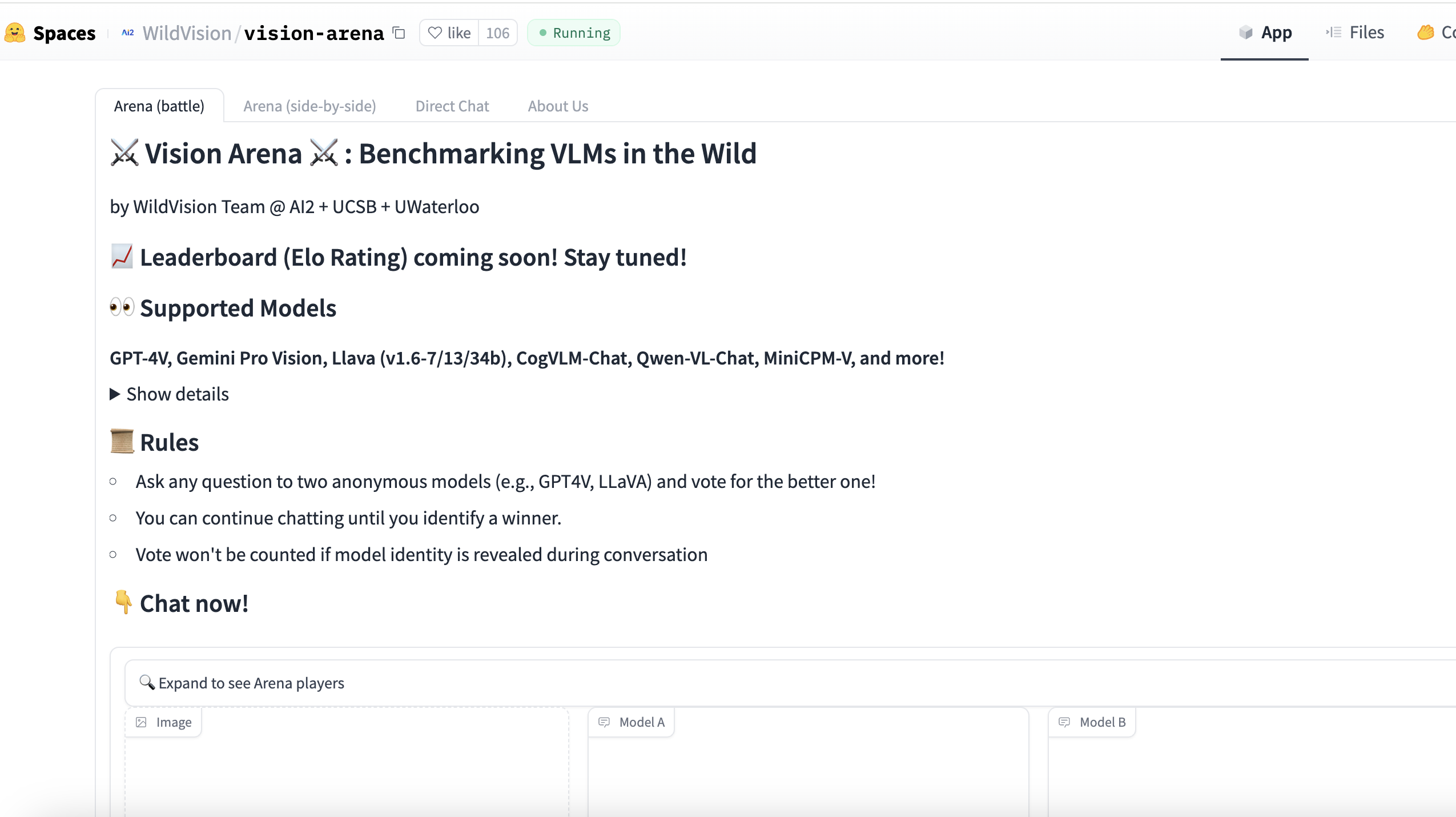Click rule 'Ask any question to two anonymous models'

point(505,482)
